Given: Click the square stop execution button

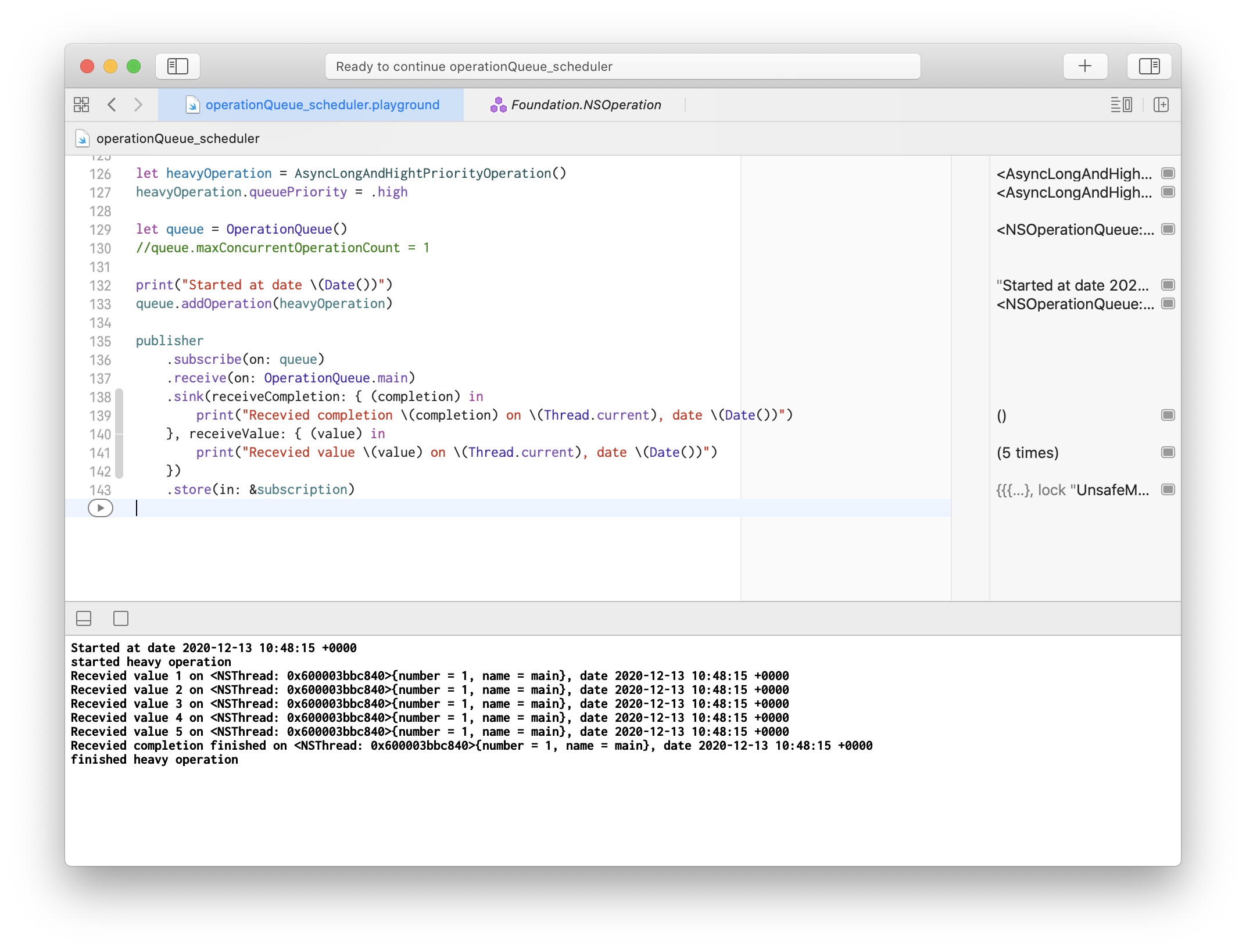Looking at the screenshot, I should (121, 618).
